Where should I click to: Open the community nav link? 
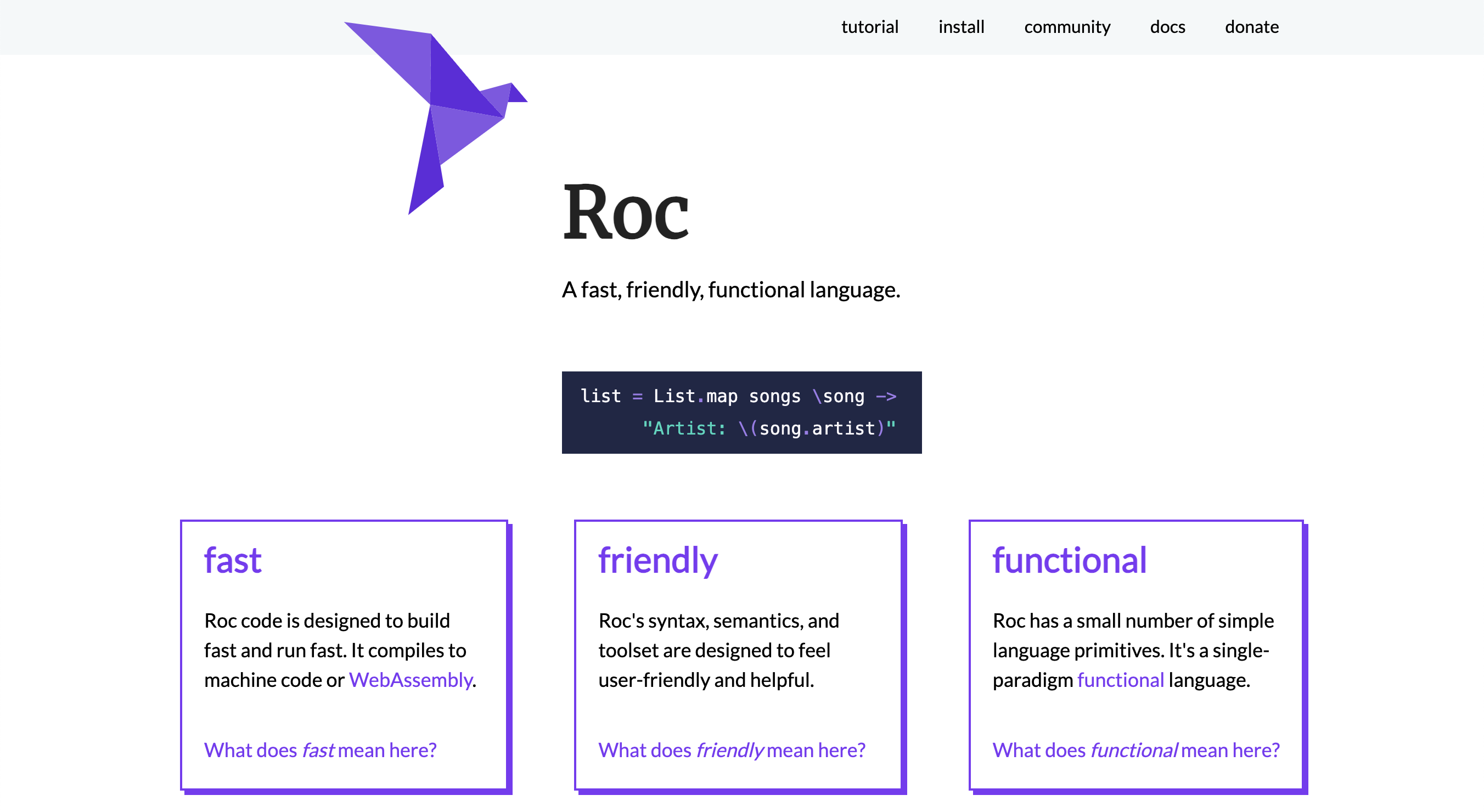[x=1067, y=27]
